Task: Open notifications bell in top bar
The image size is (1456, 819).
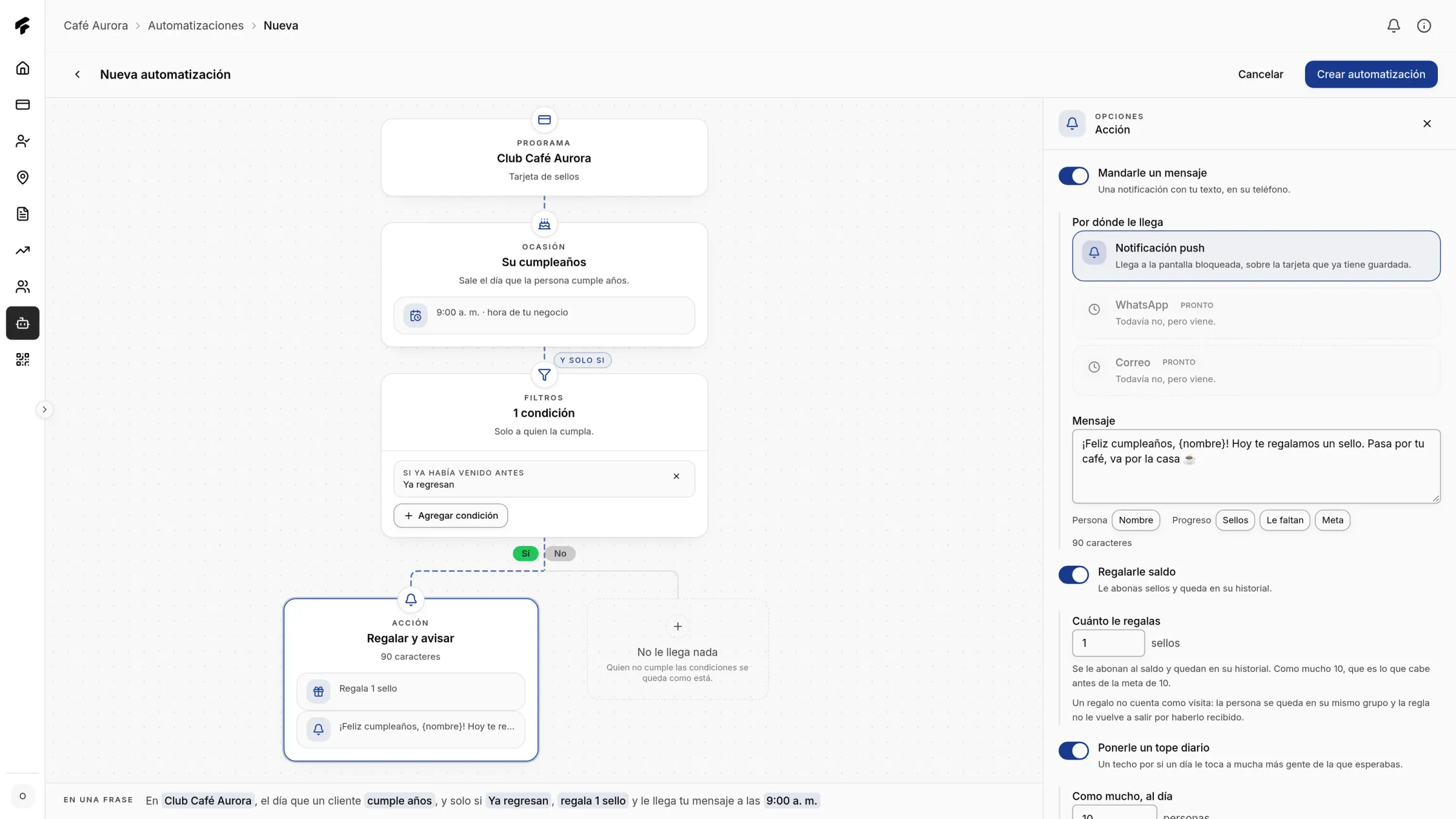Action: click(1394, 25)
